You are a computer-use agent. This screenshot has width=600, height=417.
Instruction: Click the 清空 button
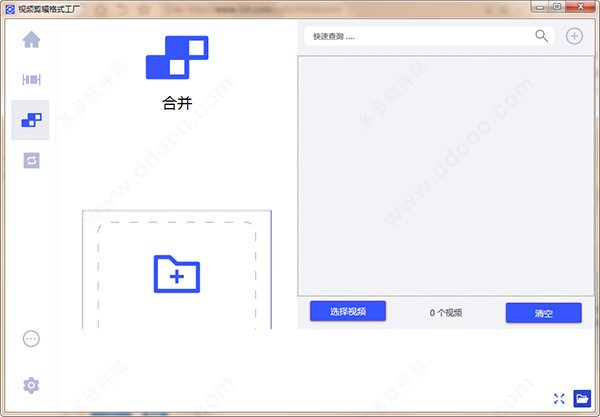[x=544, y=313]
